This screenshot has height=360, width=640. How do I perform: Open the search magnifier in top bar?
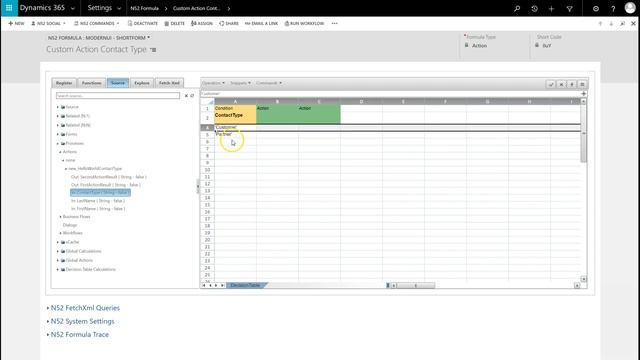pyautogui.click(x=517, y=8)
